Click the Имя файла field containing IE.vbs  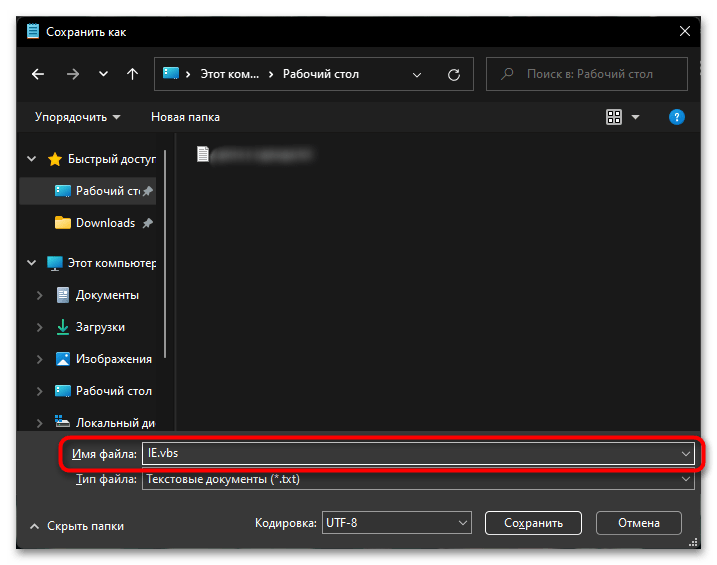click(418, 453)
